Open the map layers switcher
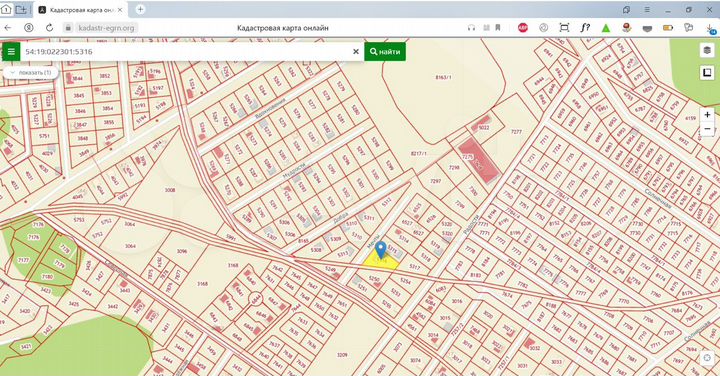Viewport: 720px width, 376px height. (x=707, y=50)
